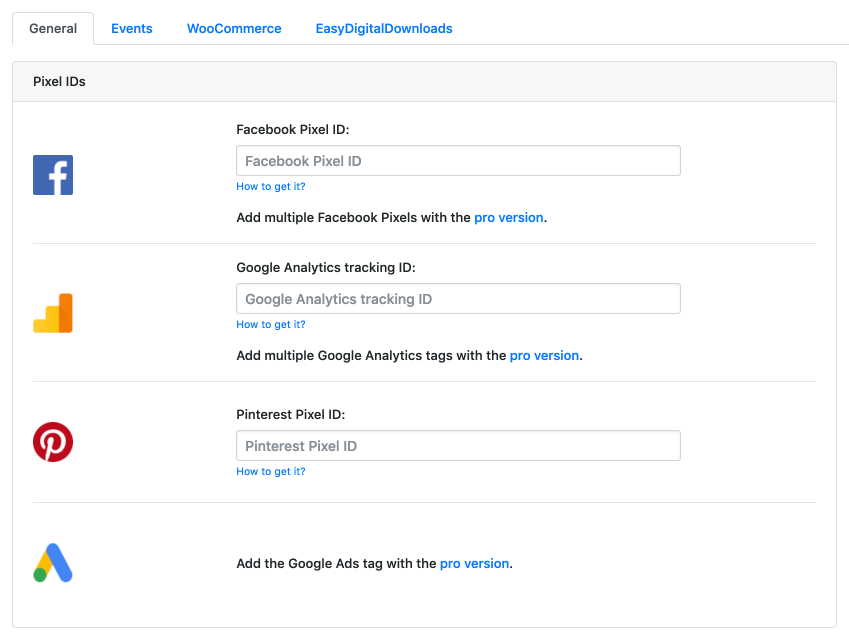Image resolution: width=849 pixels, height=640 pixels.
Task: Click the Facebook logo icon
Action: click(53, 175)
